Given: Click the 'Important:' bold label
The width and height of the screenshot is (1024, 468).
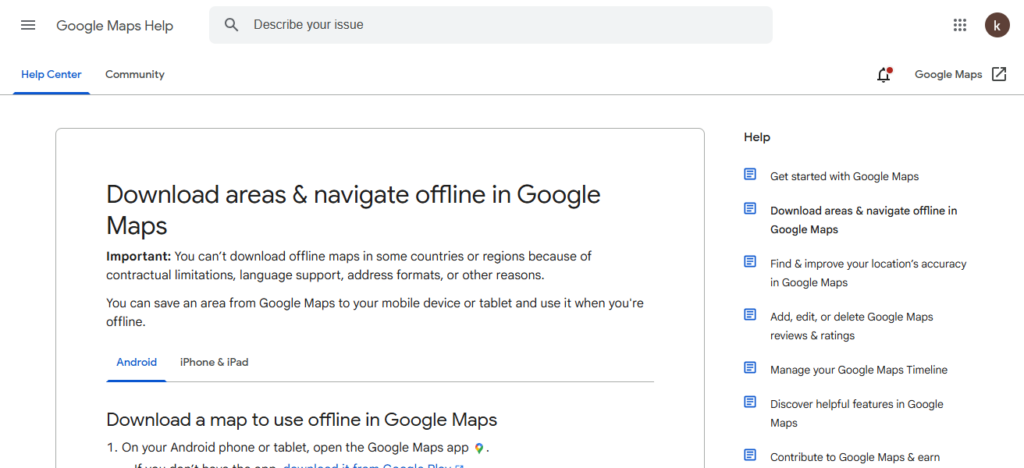Looking at the screenshot, I should [138, 256].
